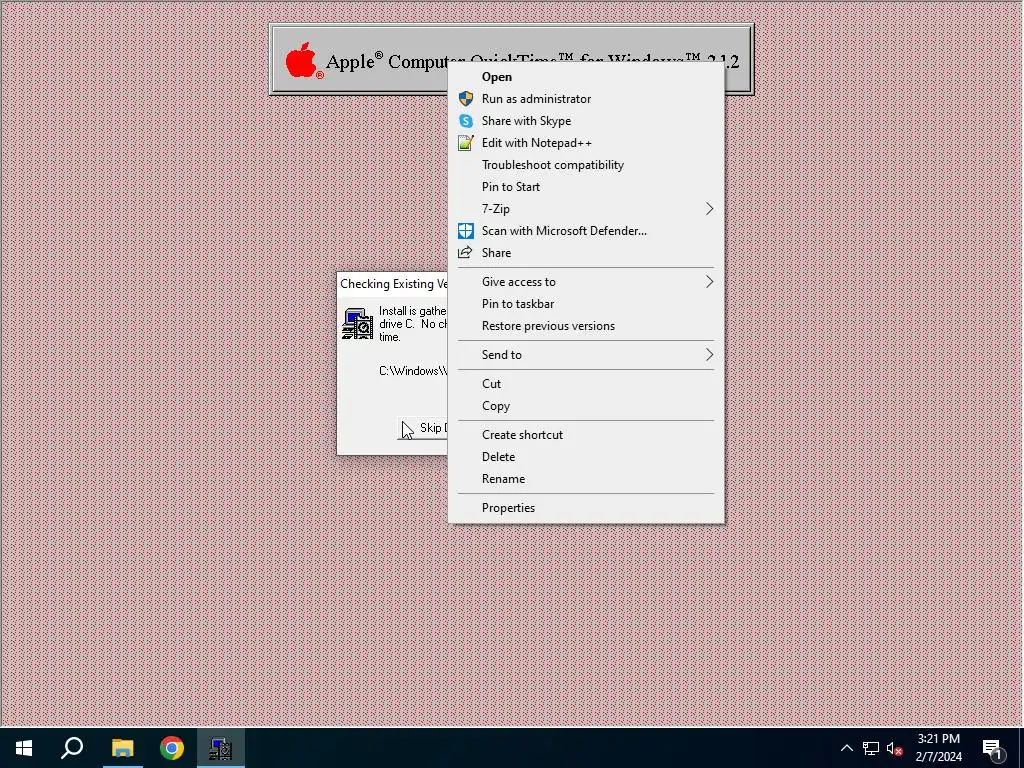Screen dimensions: 1024x768
Task: Open the Send to submenu
Action: [x=586, y=355]
